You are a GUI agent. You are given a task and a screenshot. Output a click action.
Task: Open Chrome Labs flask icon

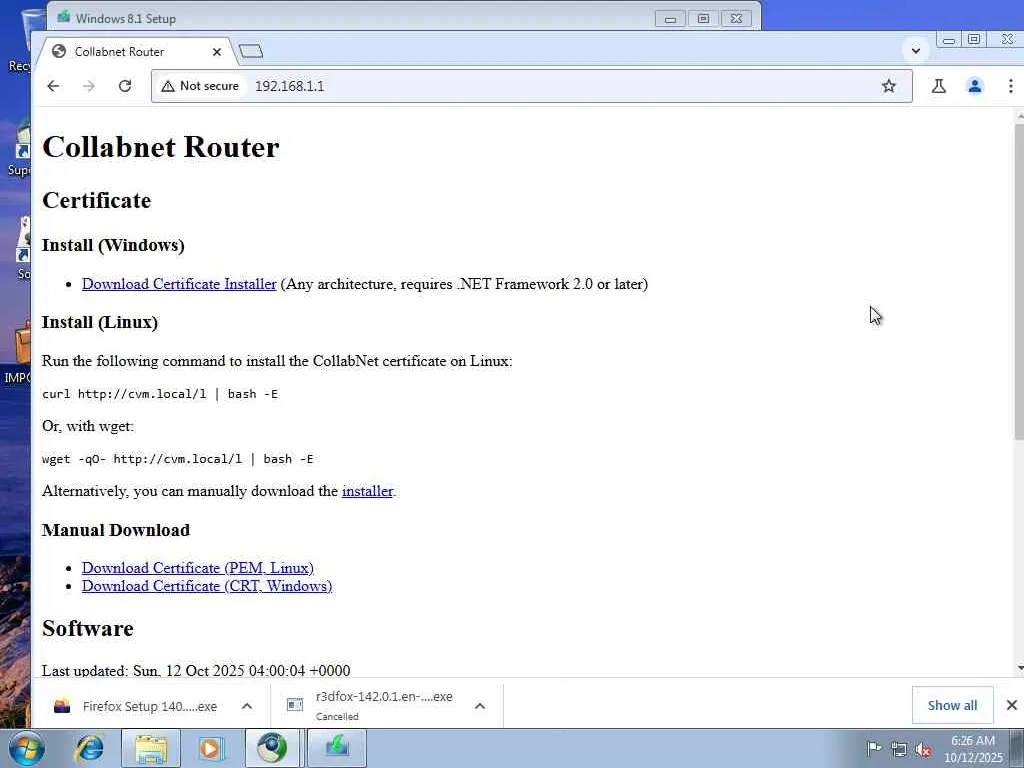click(938, 86)
